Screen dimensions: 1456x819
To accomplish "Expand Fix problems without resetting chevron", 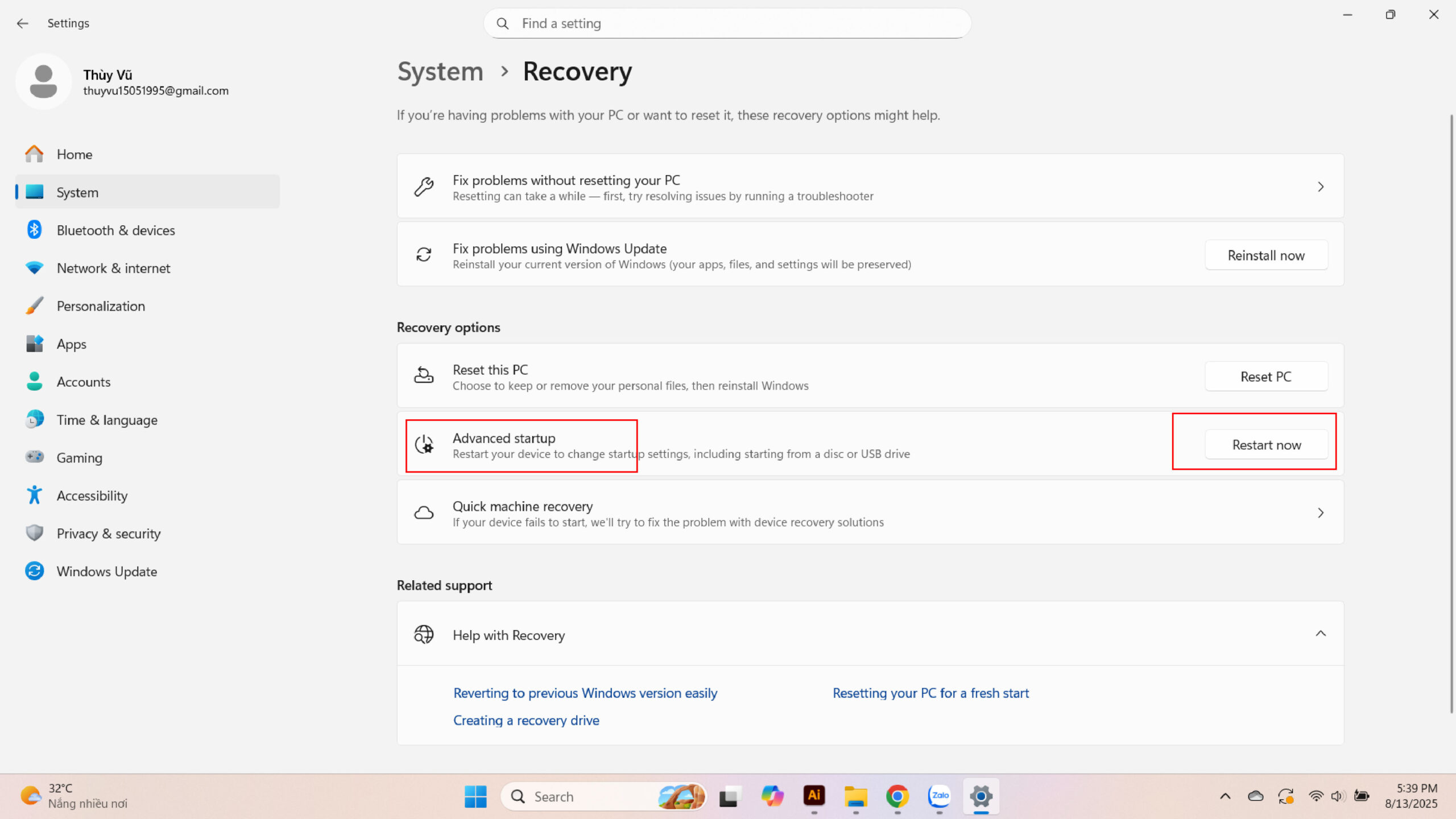I will pos(1321,187).
